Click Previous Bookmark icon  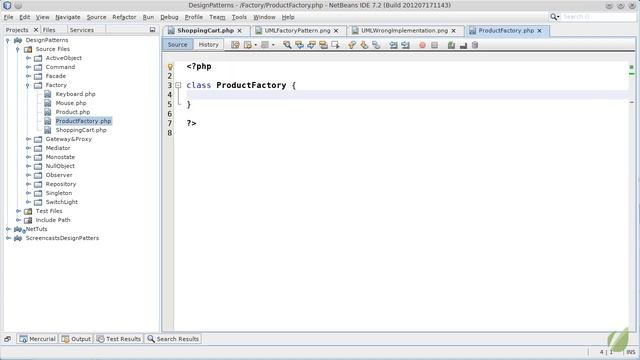click(352, 45)
